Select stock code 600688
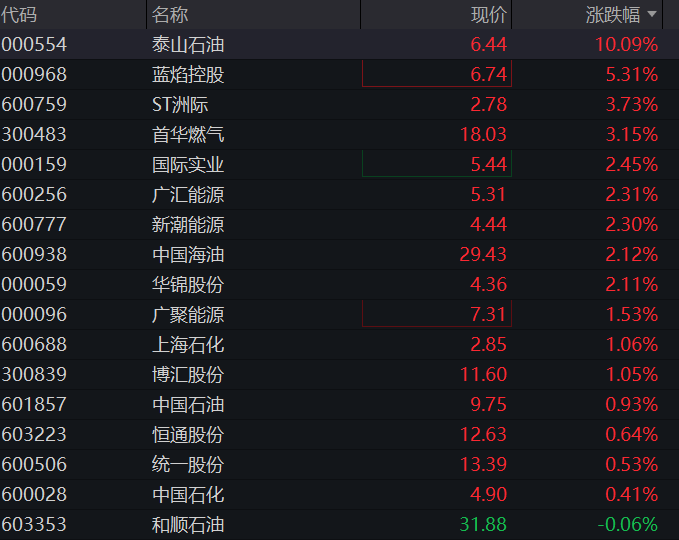This screenshot has width=679, height=540. pos(34,345)
